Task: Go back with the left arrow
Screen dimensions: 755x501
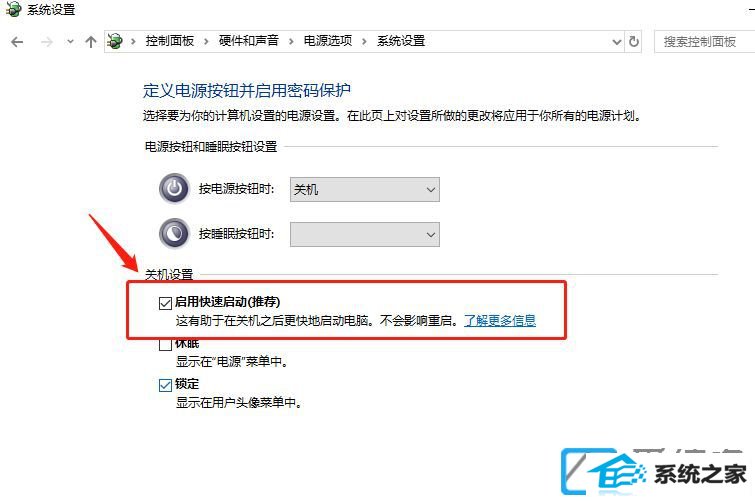Action: pos(17,42)
